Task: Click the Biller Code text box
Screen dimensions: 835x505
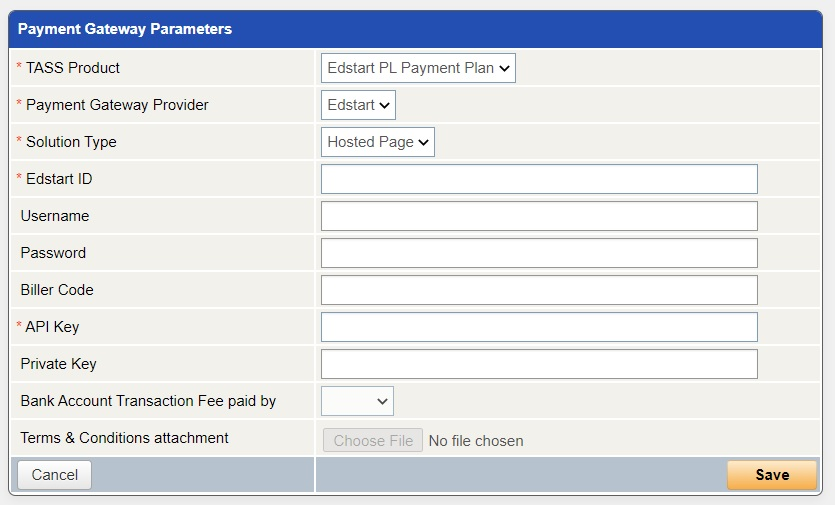Action: [x=539, y=290]
